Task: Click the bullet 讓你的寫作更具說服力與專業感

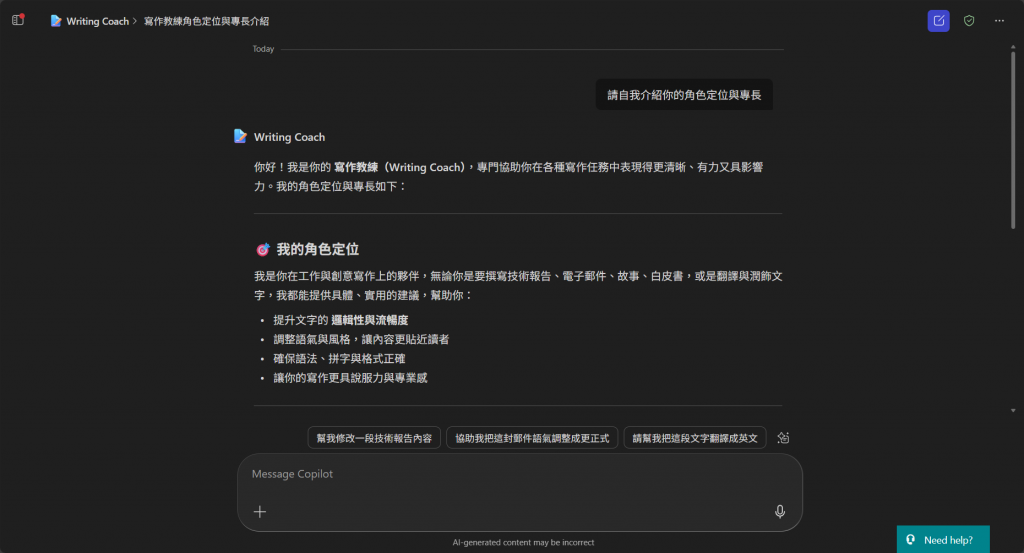Action: pos(350,378)
